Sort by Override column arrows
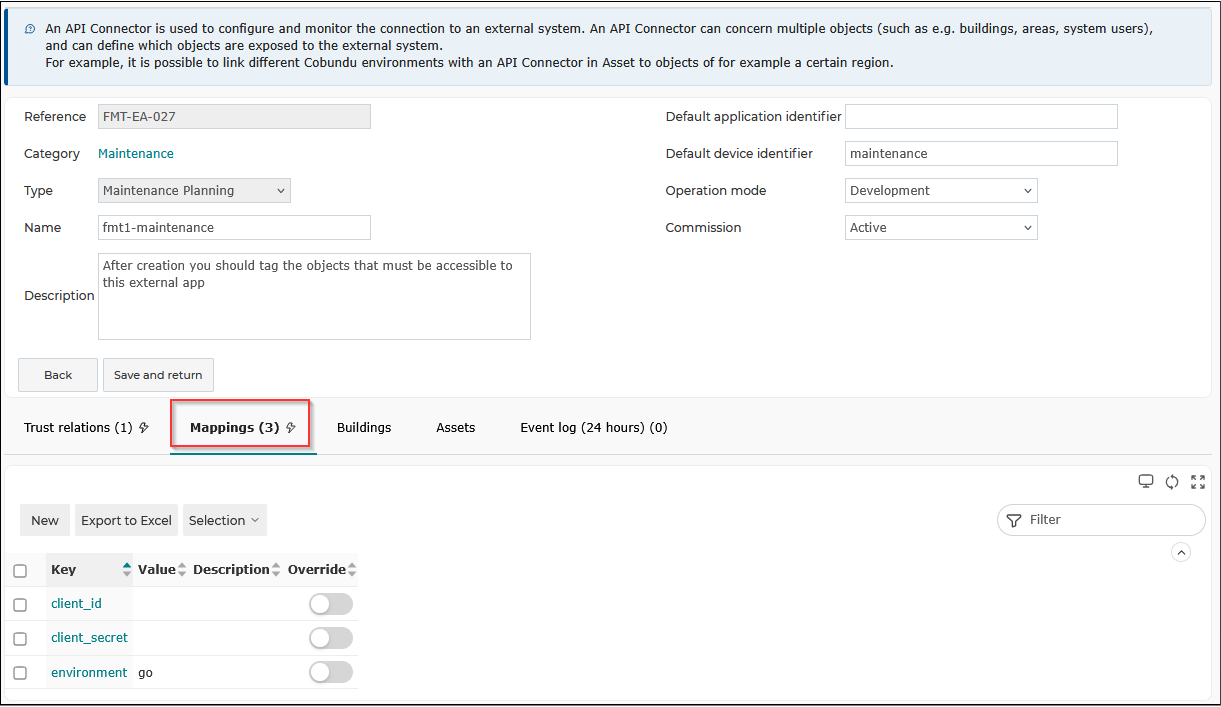1221x707 pixels. pos(352,570)
